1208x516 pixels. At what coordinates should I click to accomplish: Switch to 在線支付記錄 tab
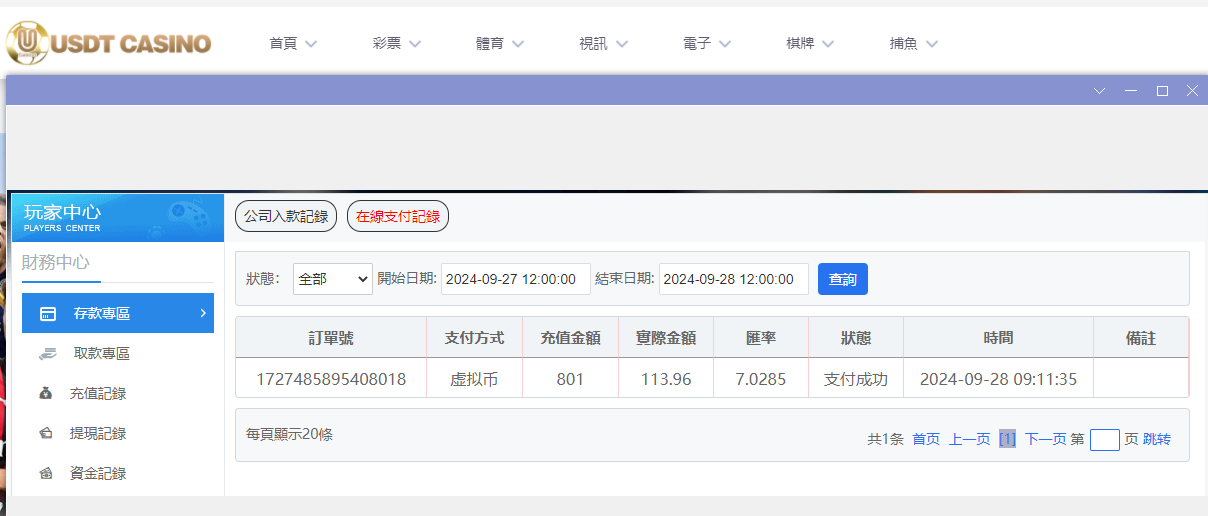tap(398, 216)
